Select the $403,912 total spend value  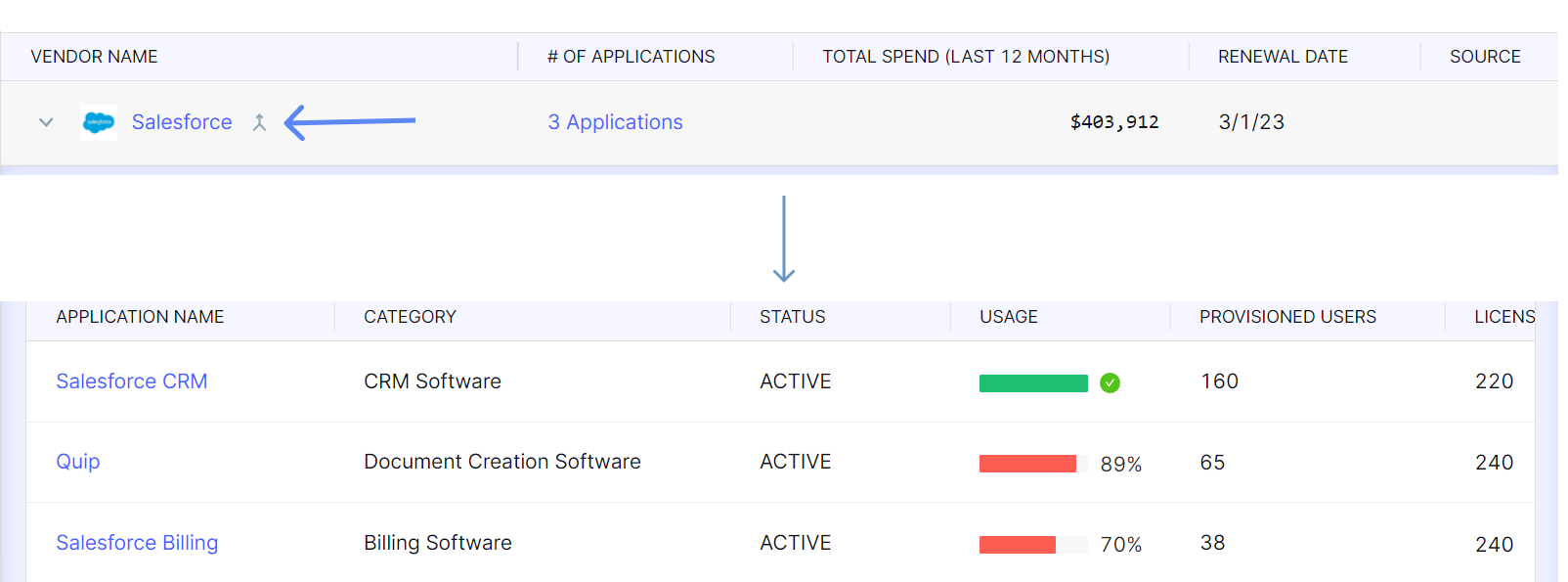point(1114,122)
